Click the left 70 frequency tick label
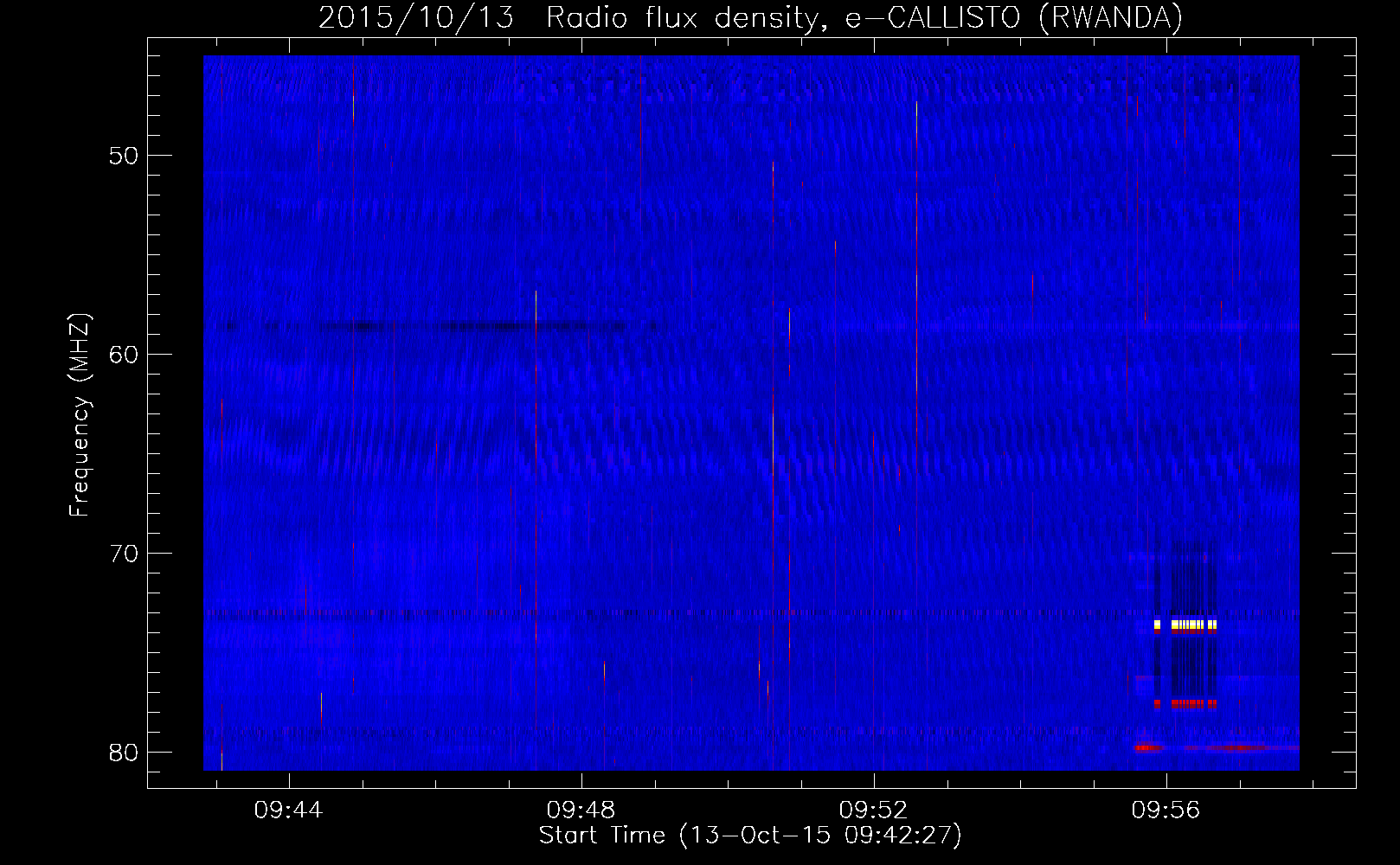The width and height of the screenshot is (1400, 865). click(123, 553)
